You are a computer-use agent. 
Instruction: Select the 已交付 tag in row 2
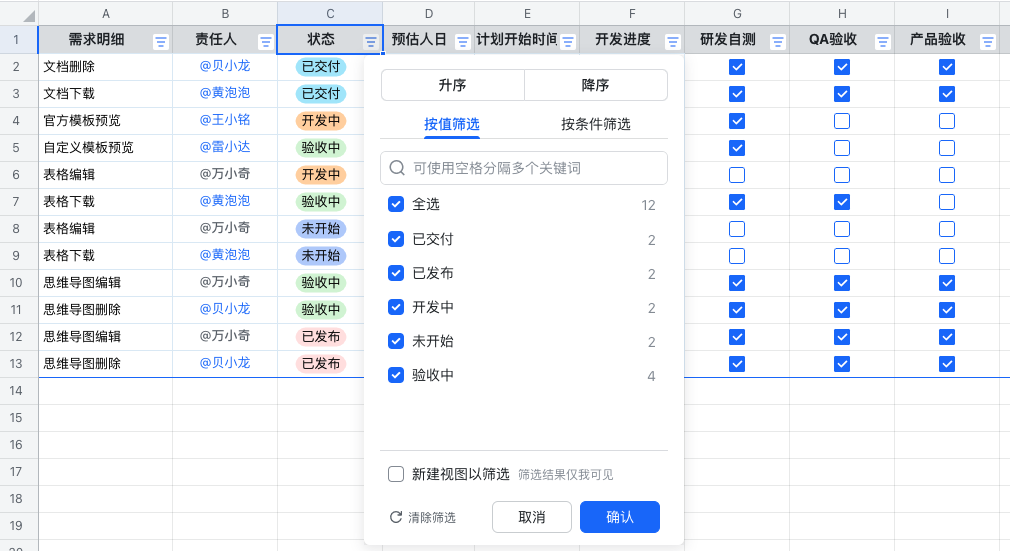[321, 66]
